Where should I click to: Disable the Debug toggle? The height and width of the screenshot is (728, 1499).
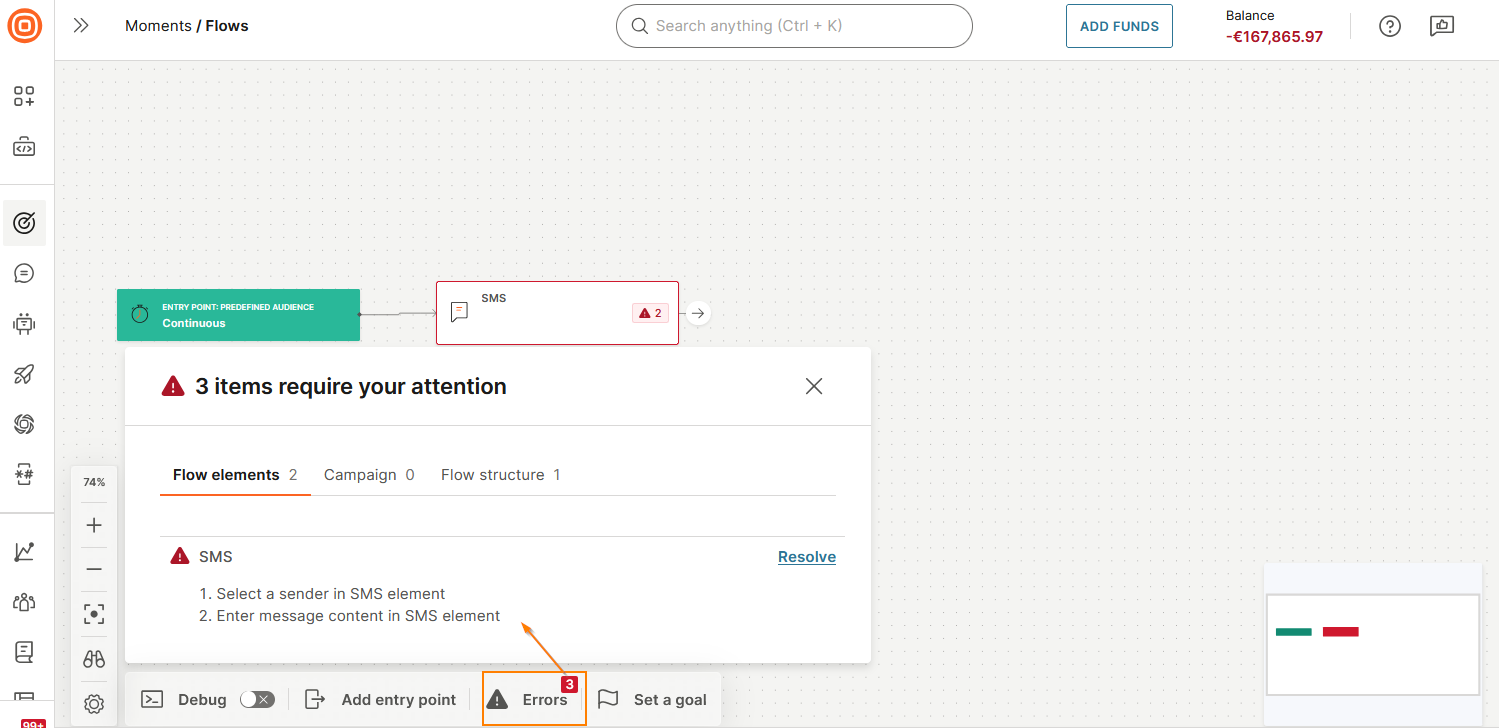point(257,699)
